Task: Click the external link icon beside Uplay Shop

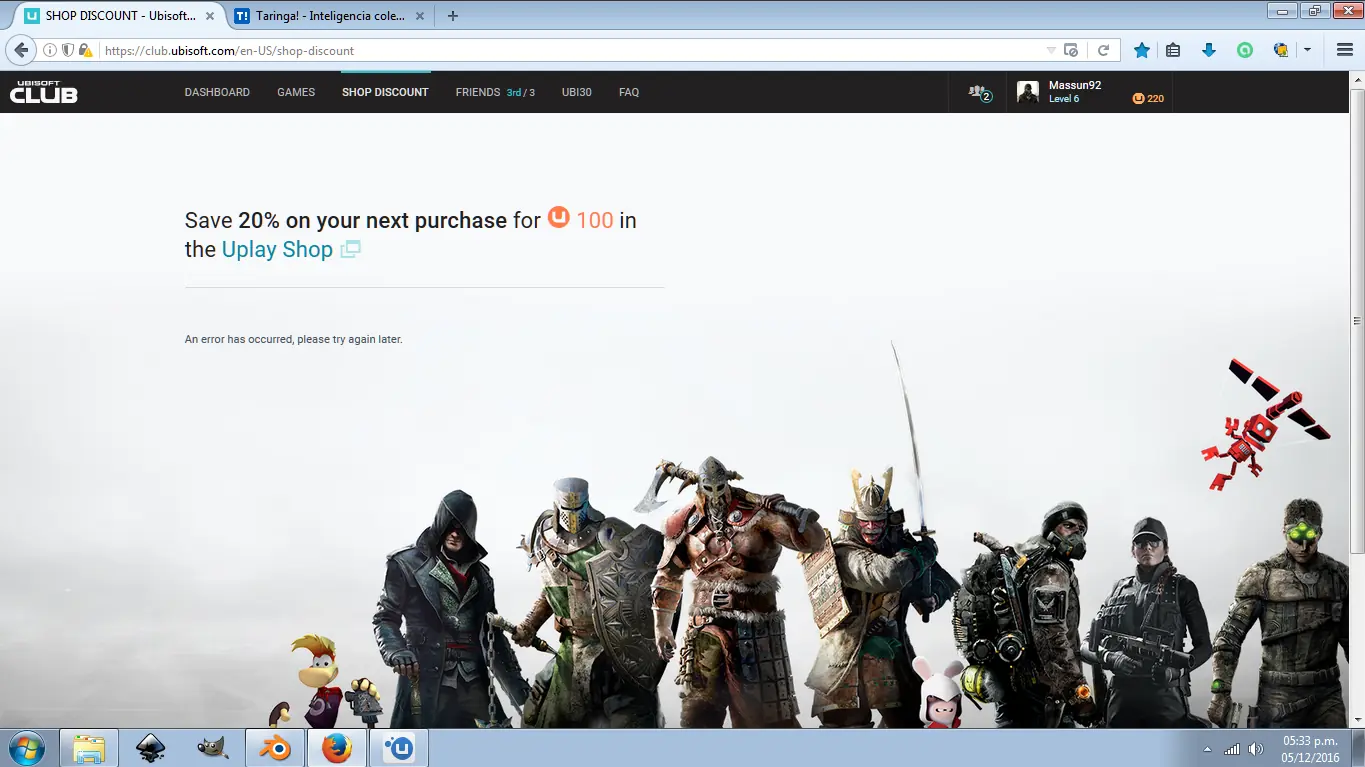Action: (350, 250)
